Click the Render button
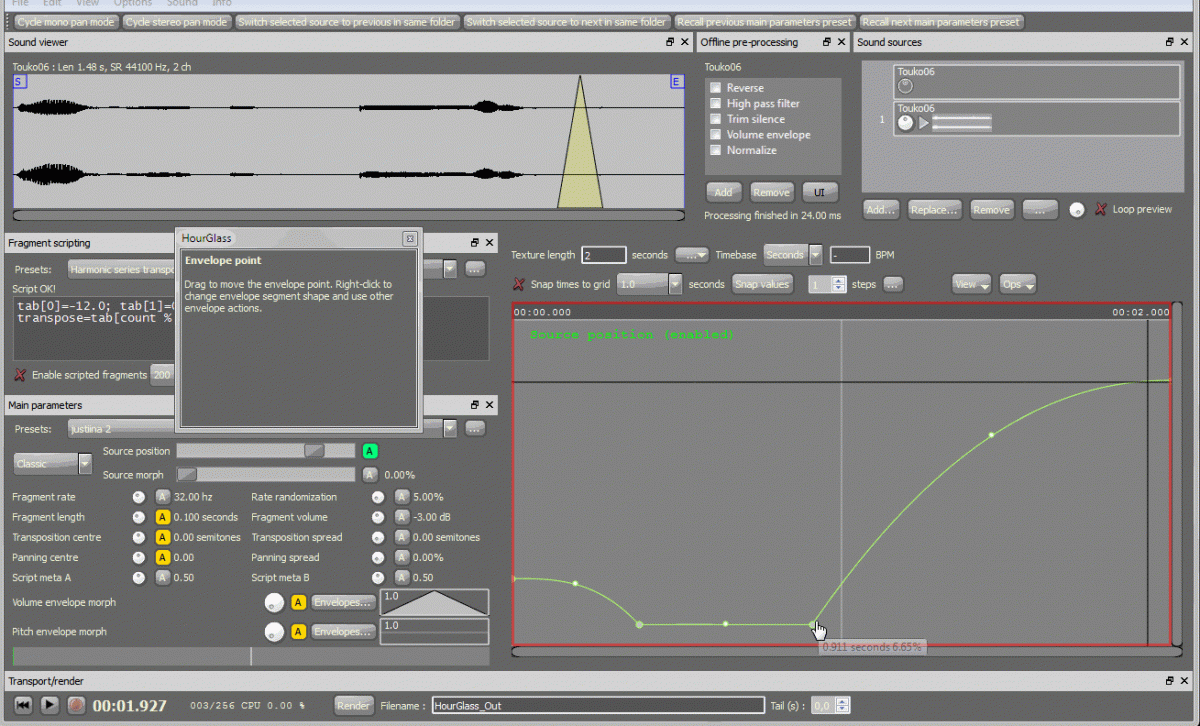The image size is (1200, 726). pyautogui.click(x=353, y=705)
